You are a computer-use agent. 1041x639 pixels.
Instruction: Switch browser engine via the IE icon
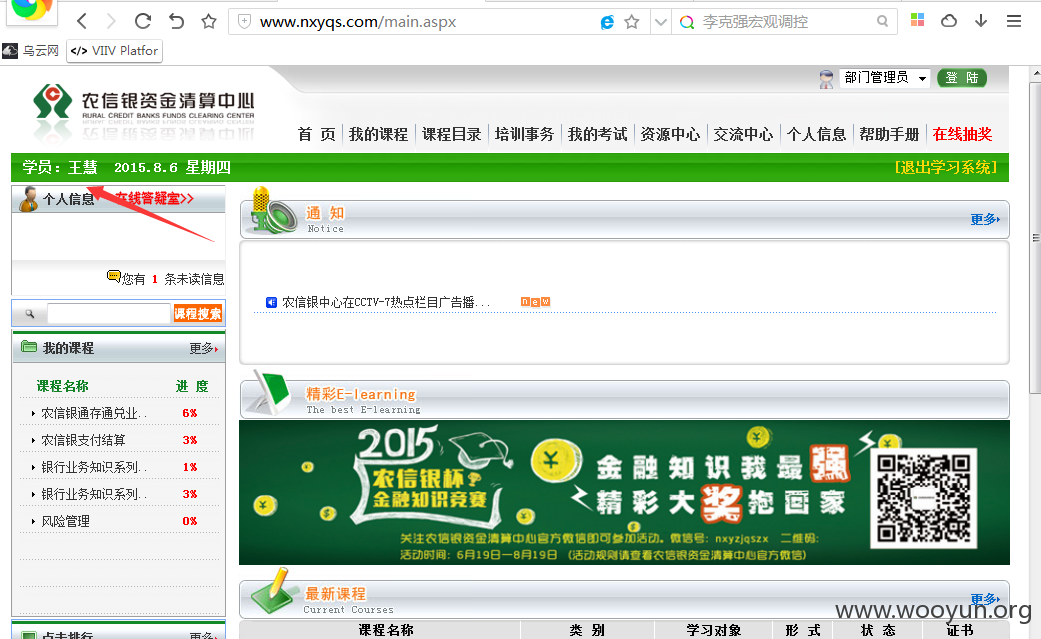click(x=607, y=22)
